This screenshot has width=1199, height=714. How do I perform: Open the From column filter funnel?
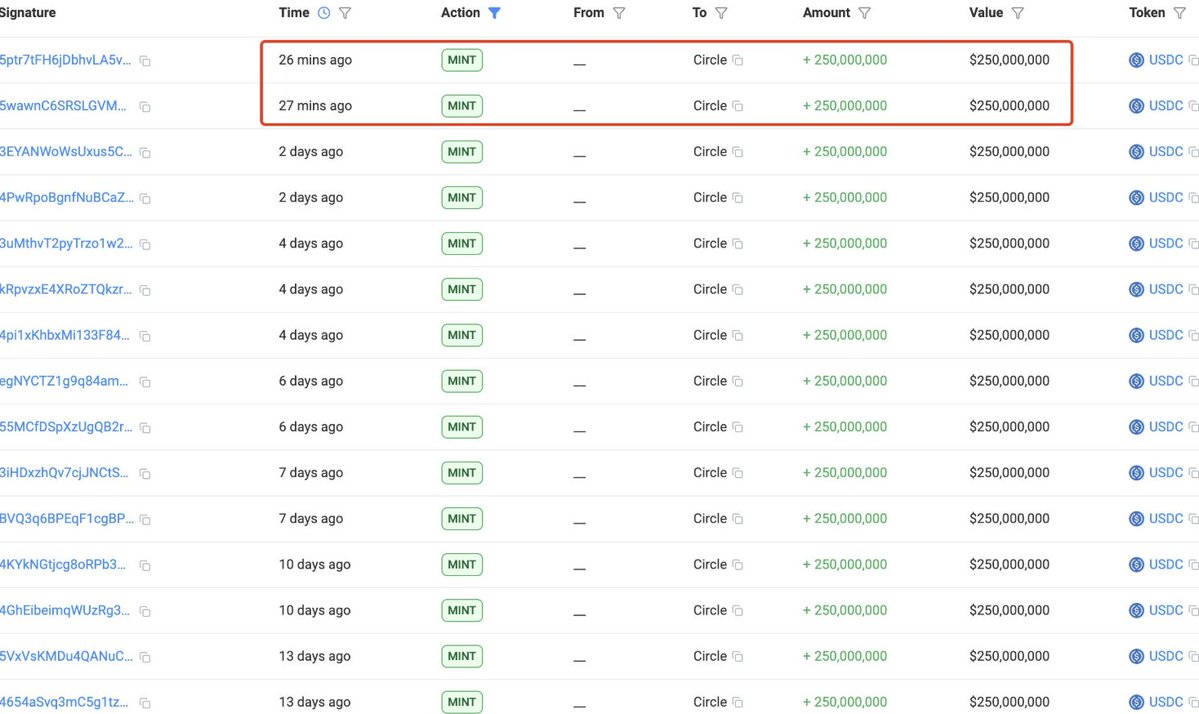620,12
